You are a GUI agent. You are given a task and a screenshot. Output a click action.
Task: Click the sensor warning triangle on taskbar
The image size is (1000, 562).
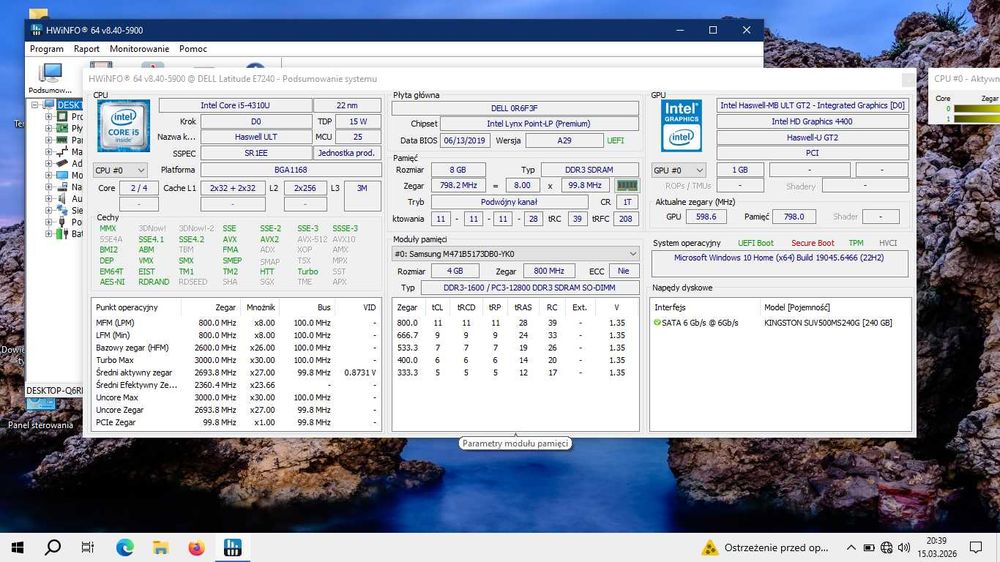click(x=710, y=547)
